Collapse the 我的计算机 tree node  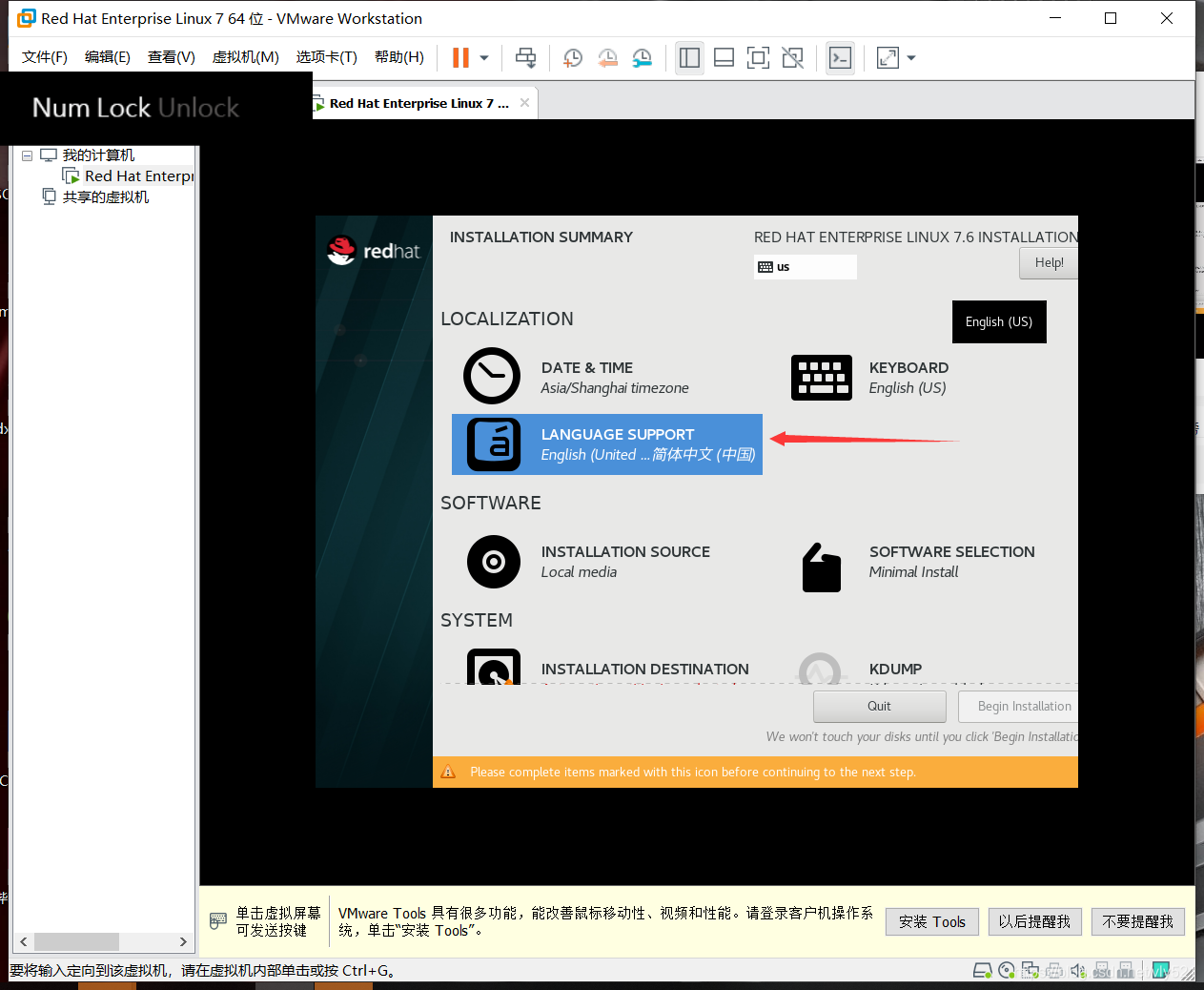pyautogui.click(x=27, y=155)
